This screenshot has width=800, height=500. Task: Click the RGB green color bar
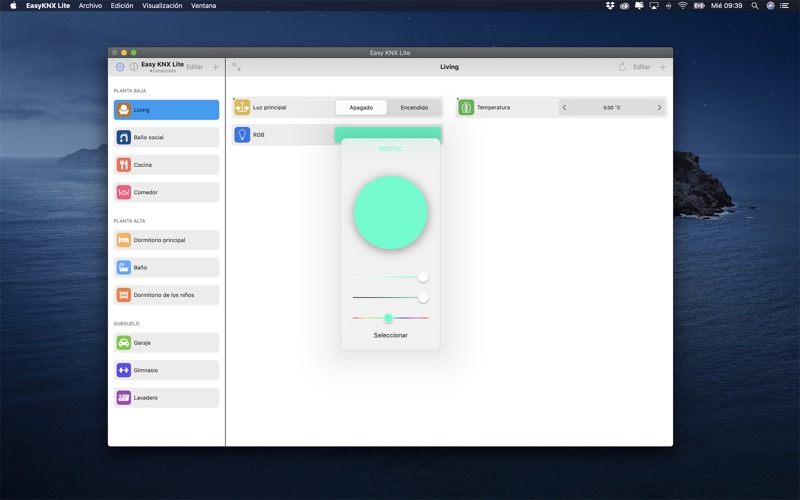pyautogui.click(x=388, y=132)
